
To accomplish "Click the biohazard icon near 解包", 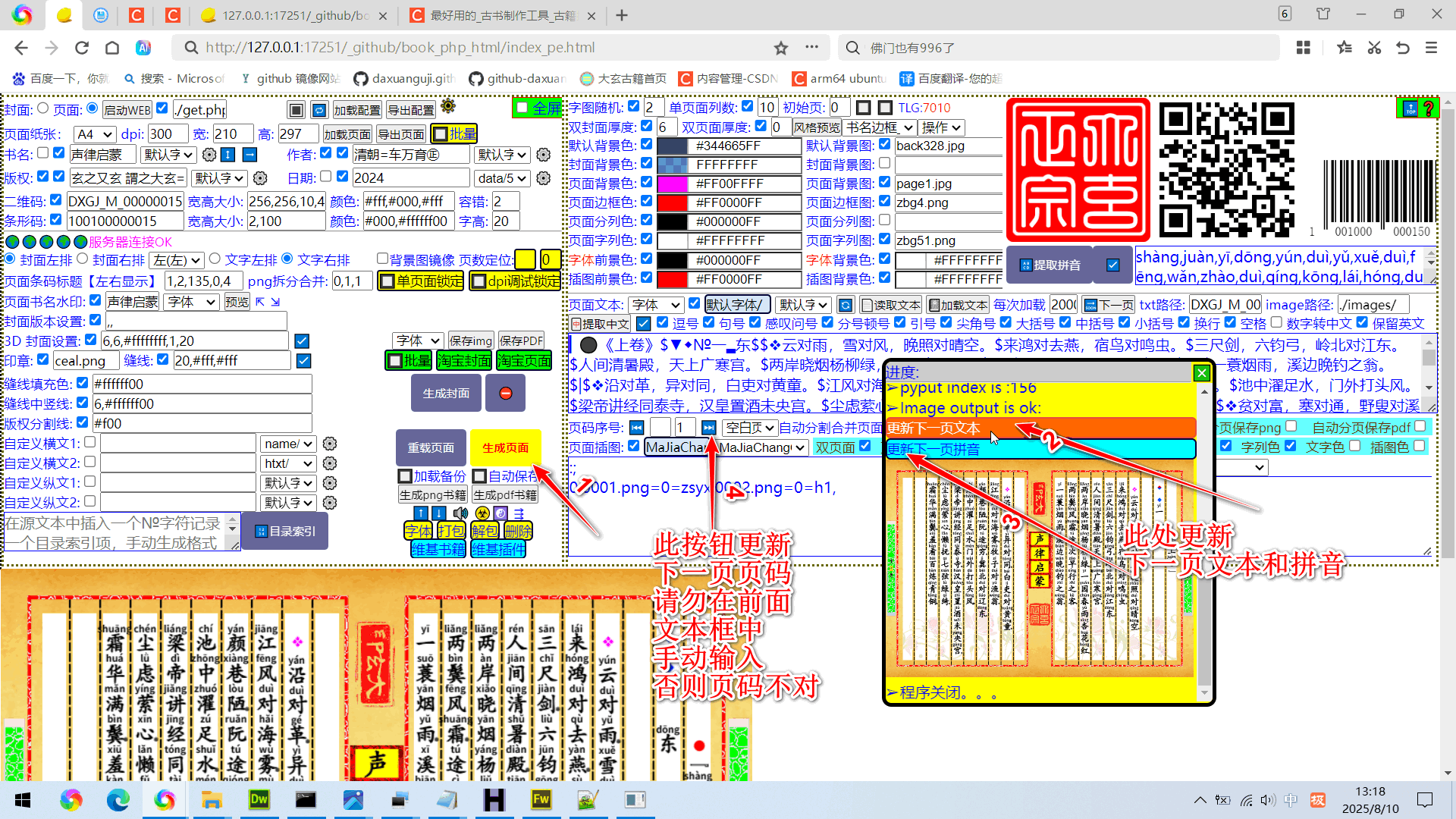I will coord(482,513).
